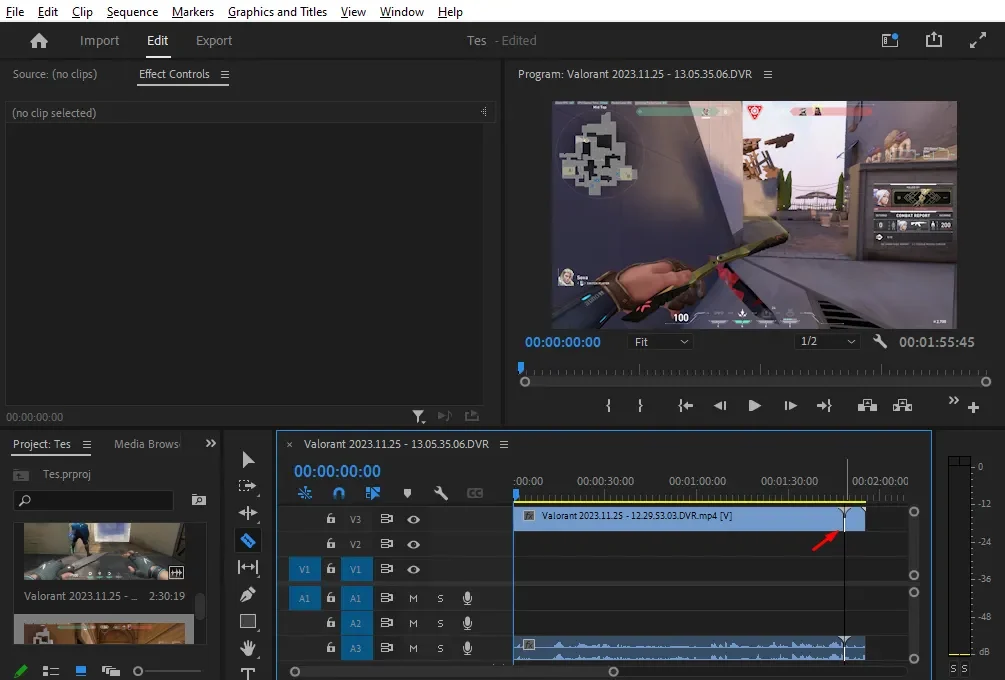Open the workspaces icon
This screenshot has height=680, width=1005.
890,40
